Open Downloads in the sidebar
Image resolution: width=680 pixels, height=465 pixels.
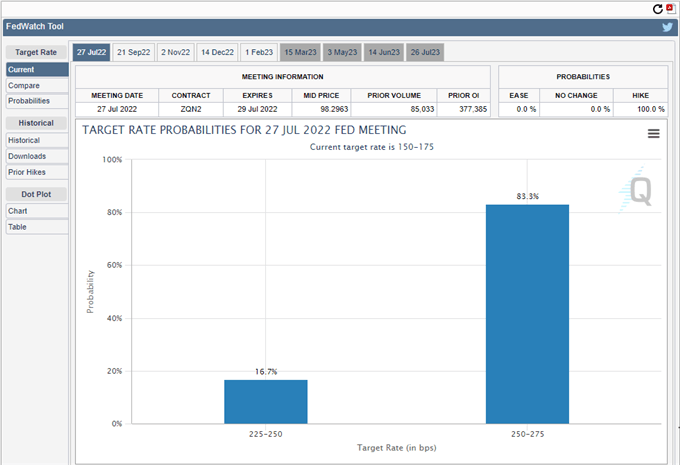coord(37,156)
